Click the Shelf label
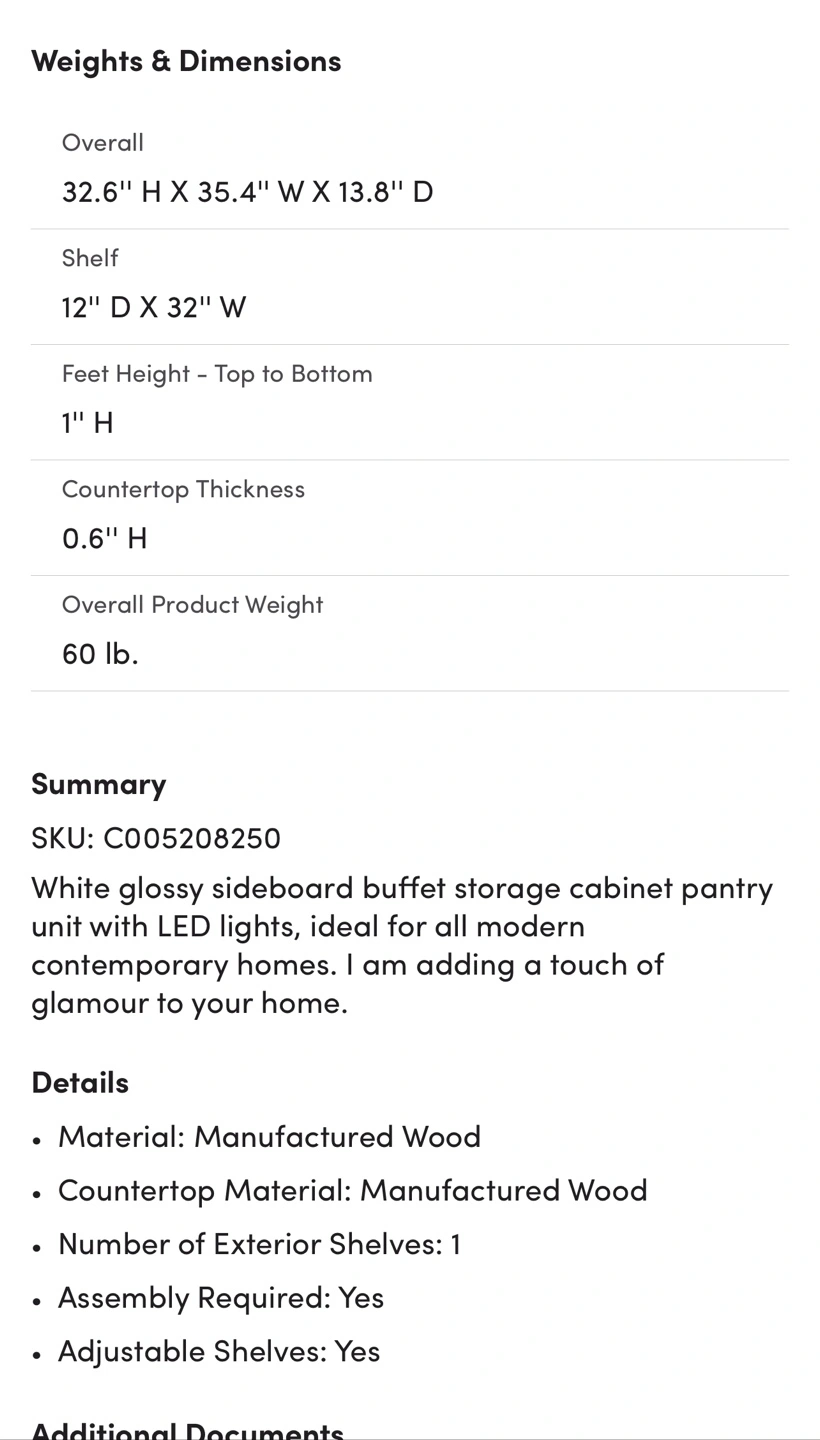Viewport: 820px width, 1440px height. coord(90,258)
